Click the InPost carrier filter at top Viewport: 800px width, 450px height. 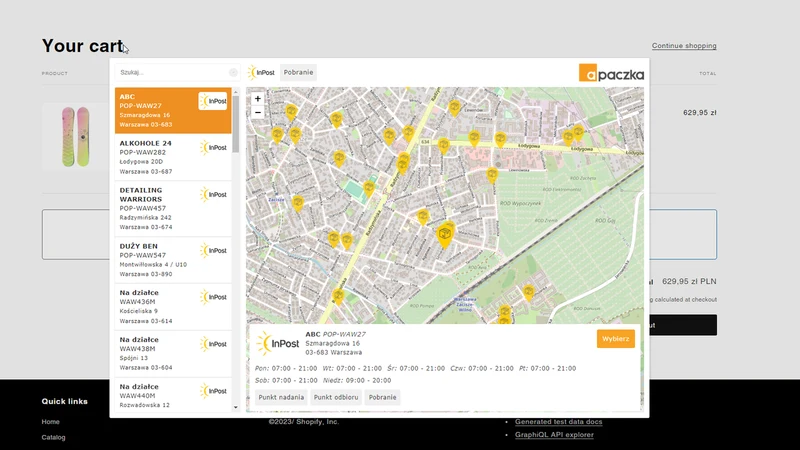click(x=262, y=72)
